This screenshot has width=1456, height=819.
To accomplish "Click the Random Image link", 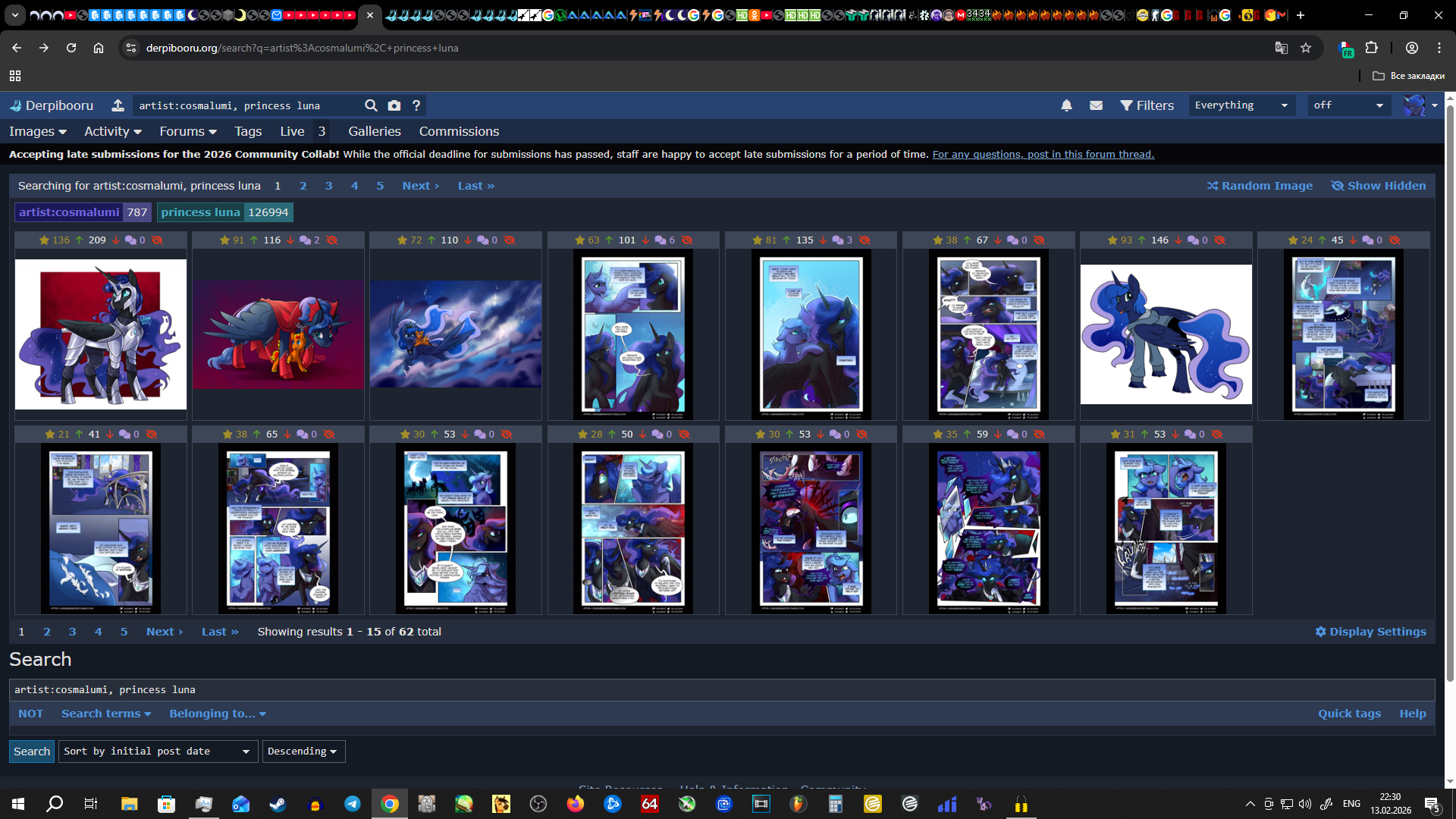I will (x=1260, y=186).
